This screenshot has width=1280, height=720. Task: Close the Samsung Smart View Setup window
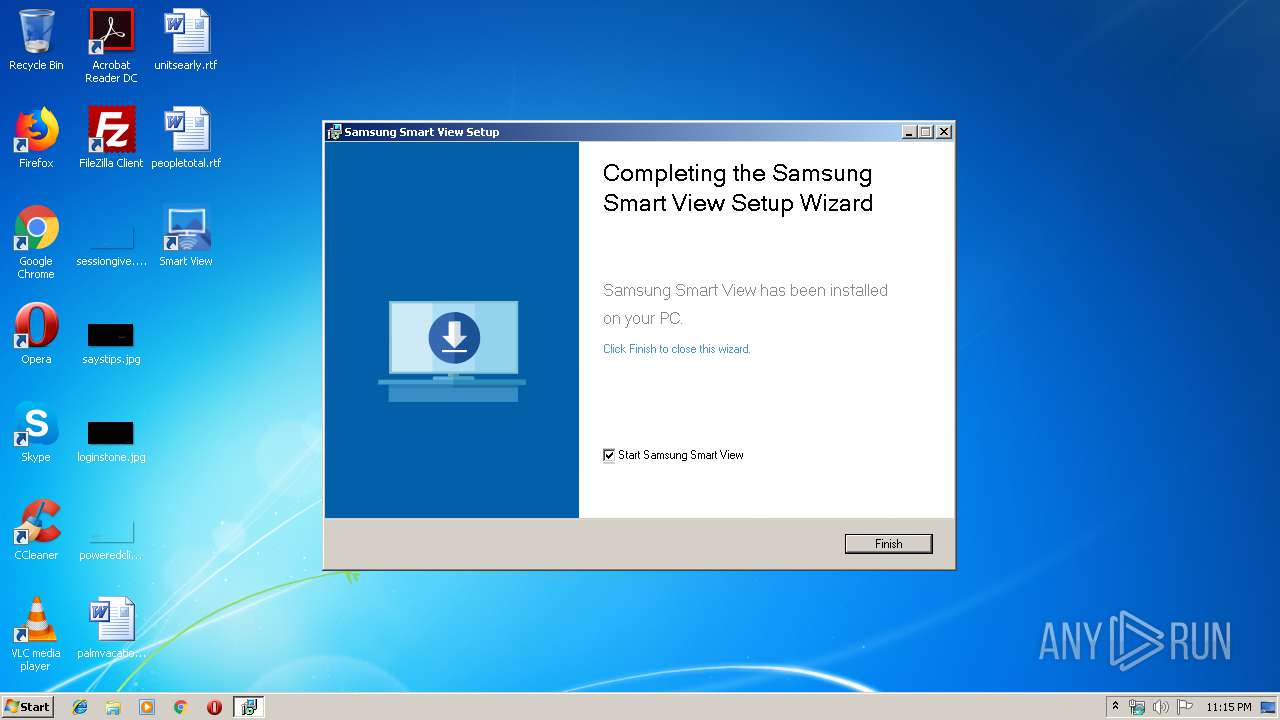944,131
